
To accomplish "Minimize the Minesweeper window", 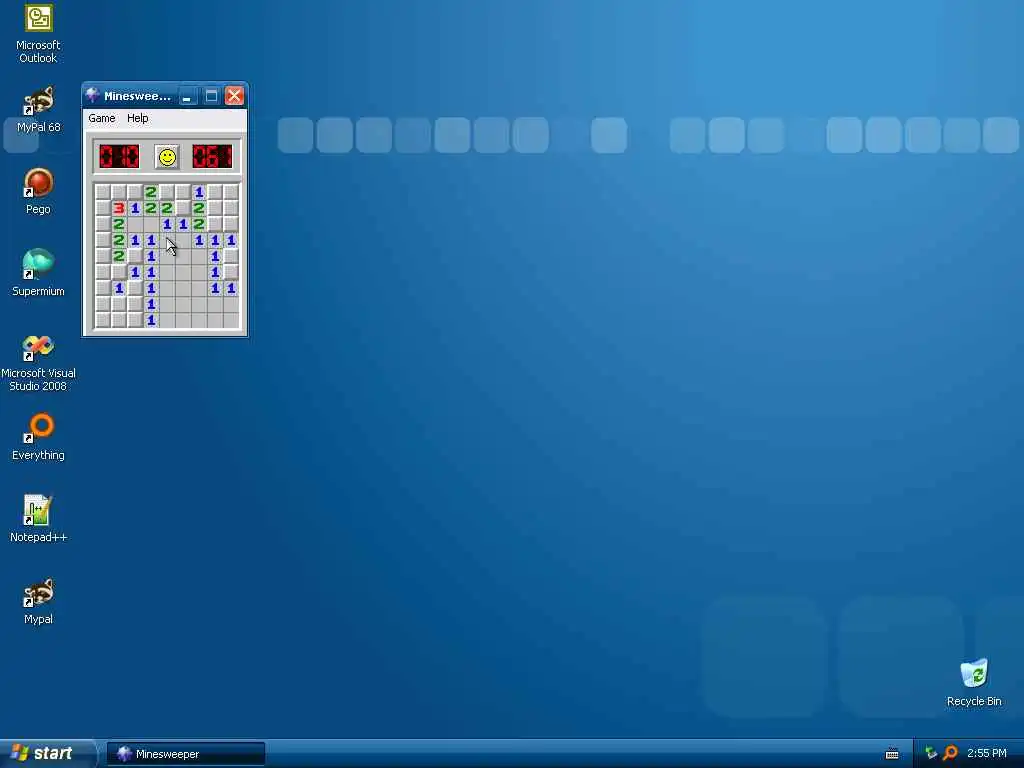I will 187,96.
